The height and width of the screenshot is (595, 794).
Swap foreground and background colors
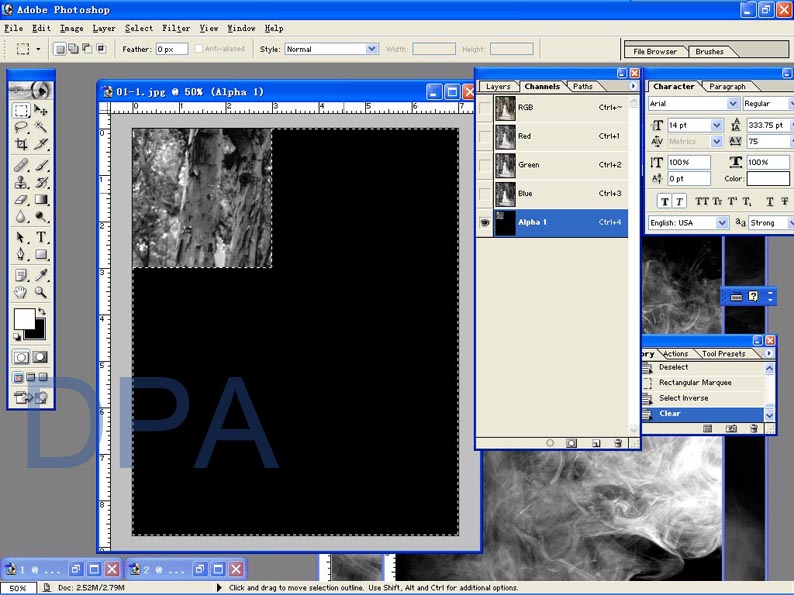[x=42, y=311]
